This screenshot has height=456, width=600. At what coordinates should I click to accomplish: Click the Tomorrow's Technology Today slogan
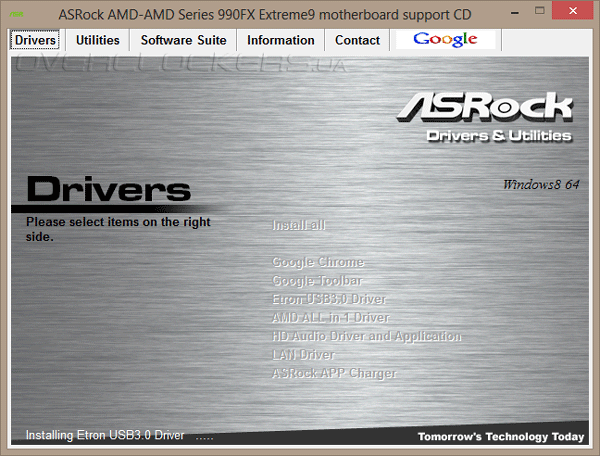[x=501, y=436]
